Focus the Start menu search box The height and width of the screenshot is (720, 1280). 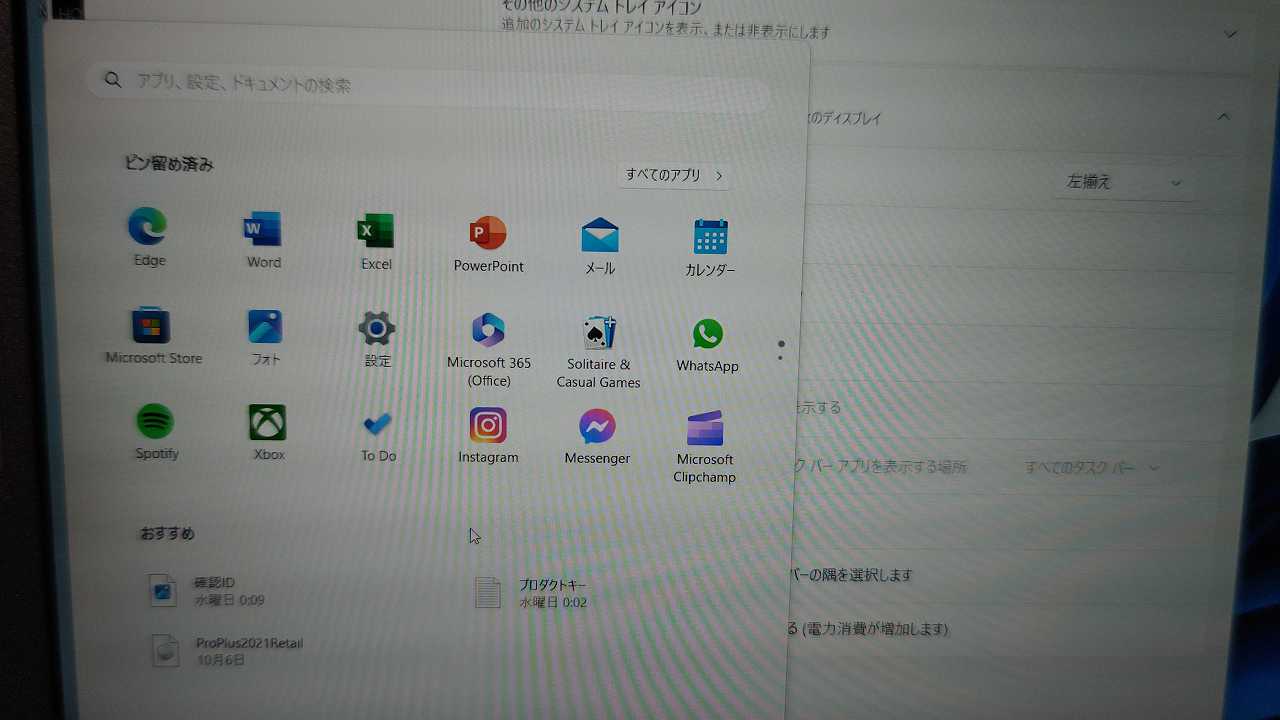(x=430, y=85)
